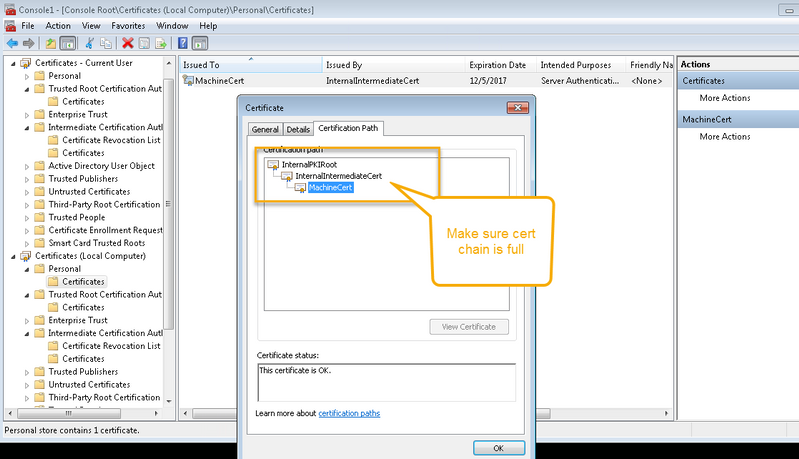Viewport: 799px width, 459px height.
Task: Click the Back arrow toolbar icon
Action: coord(12,43)
